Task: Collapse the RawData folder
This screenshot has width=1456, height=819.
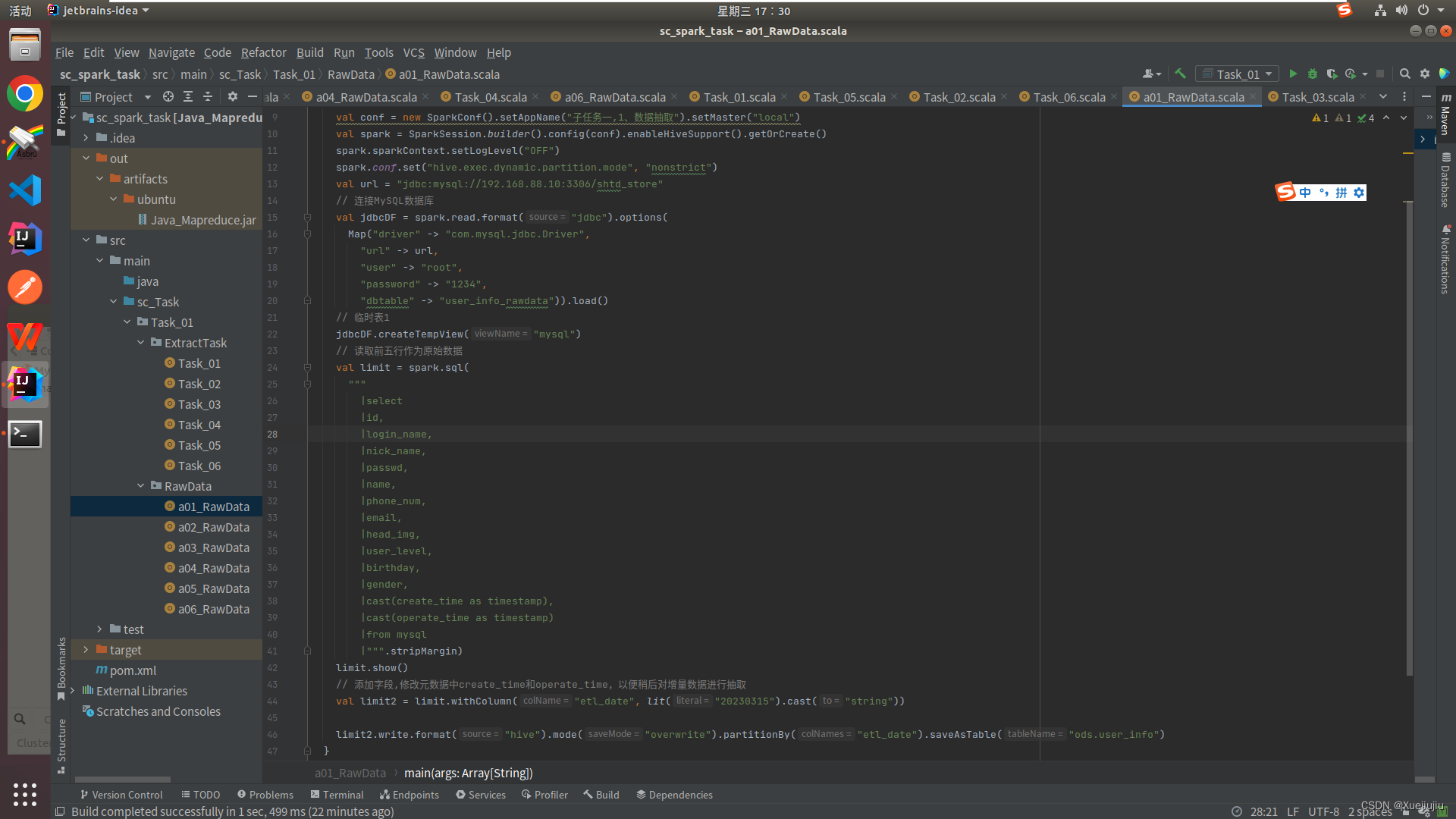Action: tap(141, 486)
